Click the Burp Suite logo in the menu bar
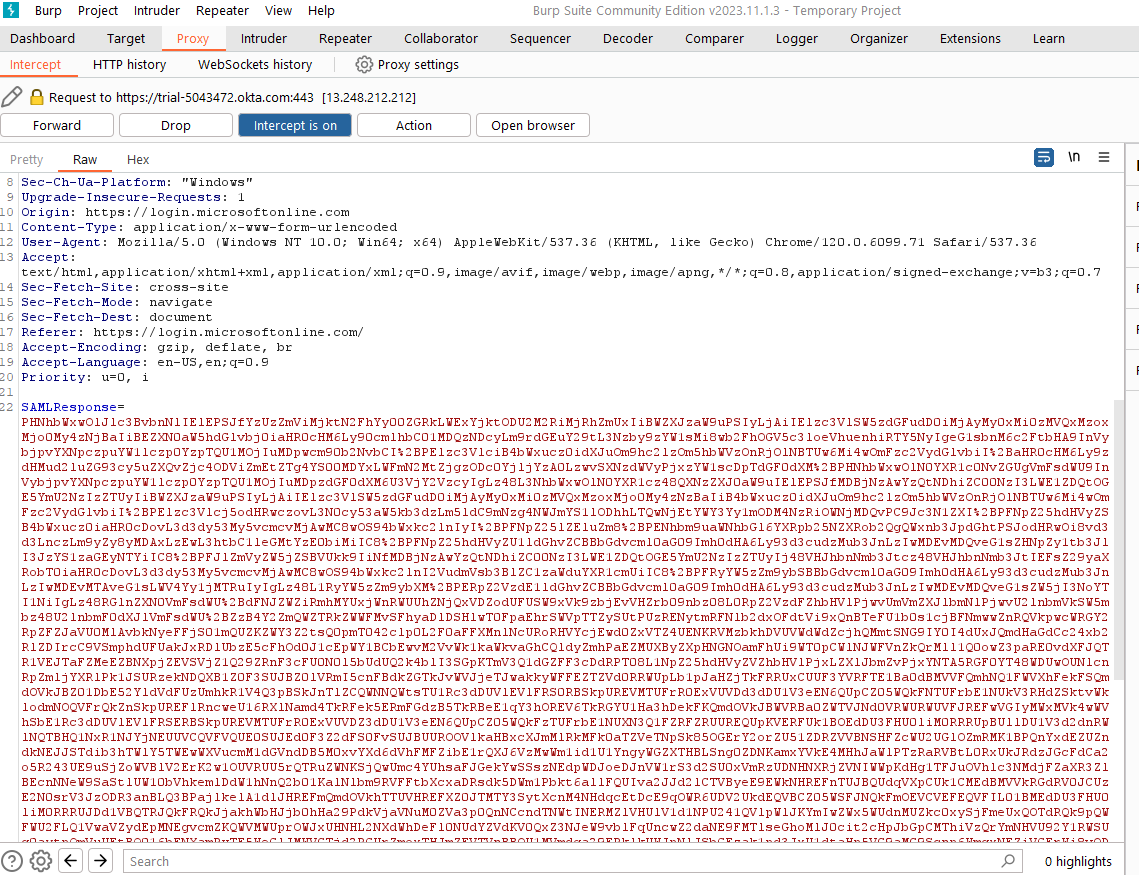The image size is (1139, 875). tap(11, 10)
